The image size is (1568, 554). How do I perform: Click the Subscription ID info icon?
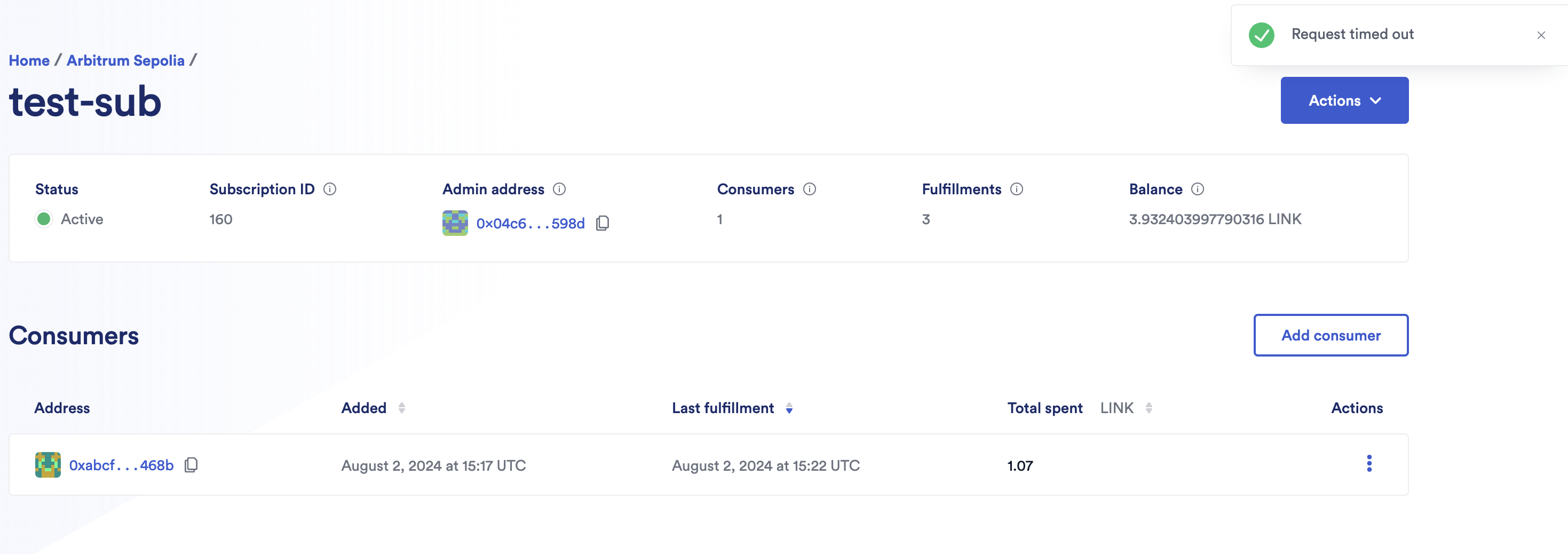click(330, 189)
